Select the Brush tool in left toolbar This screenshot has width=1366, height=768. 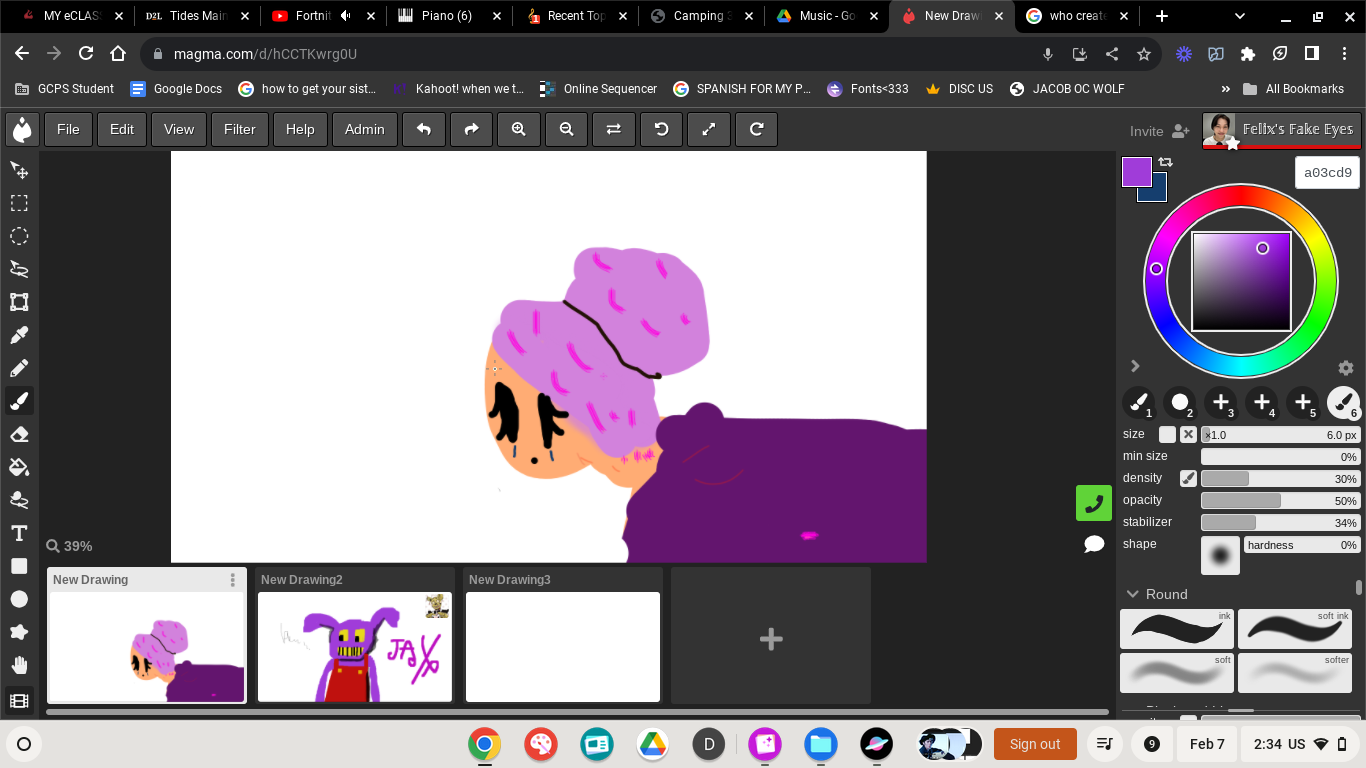(x=19, y=401)
